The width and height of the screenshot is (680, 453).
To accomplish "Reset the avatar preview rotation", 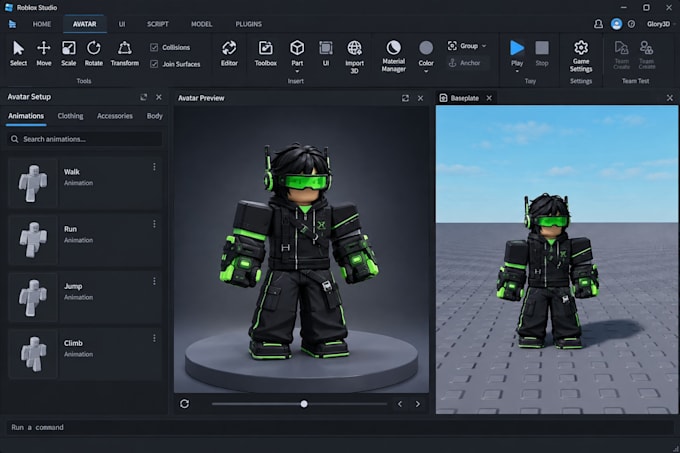I will (184, 404).
